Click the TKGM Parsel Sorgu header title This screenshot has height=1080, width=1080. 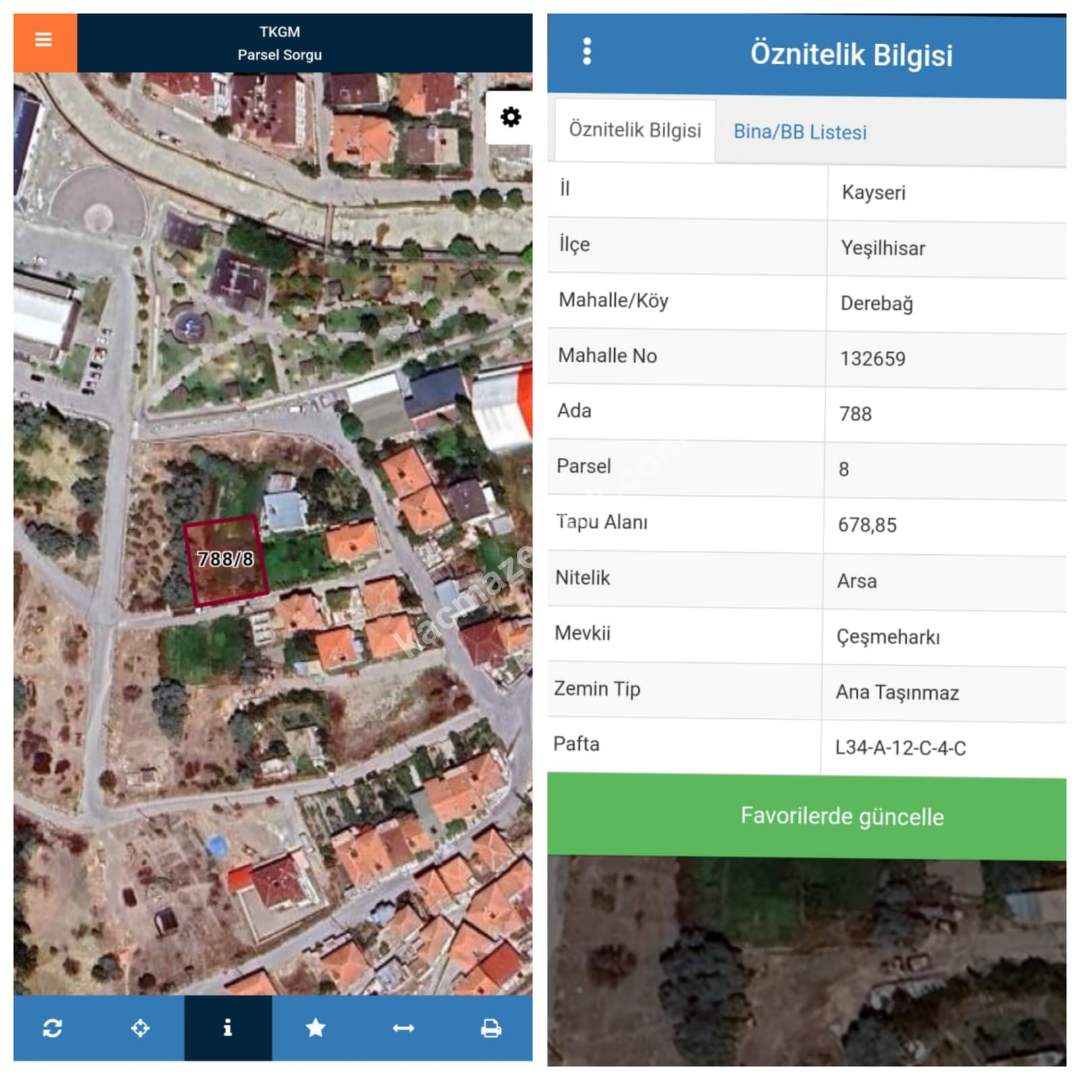click(x=280, y=43)
